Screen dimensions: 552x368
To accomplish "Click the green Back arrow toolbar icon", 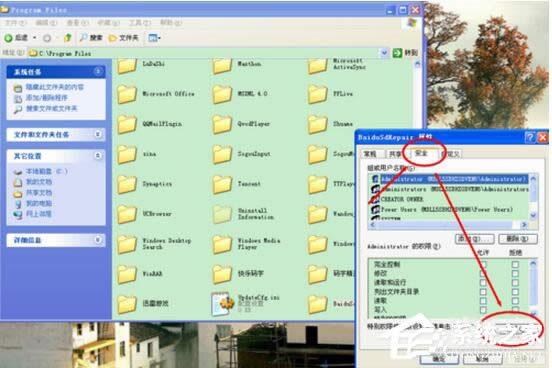I will (8, 38).
